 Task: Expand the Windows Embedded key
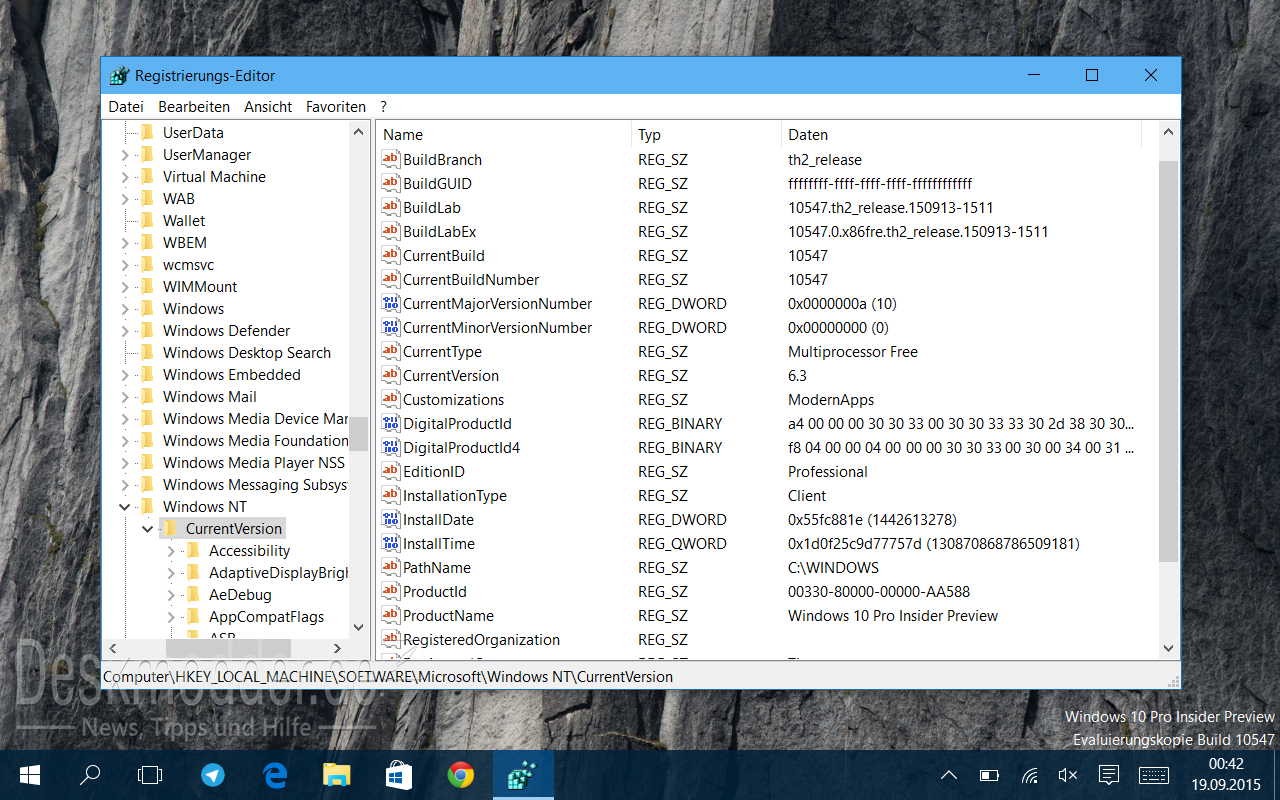point(125,375)
